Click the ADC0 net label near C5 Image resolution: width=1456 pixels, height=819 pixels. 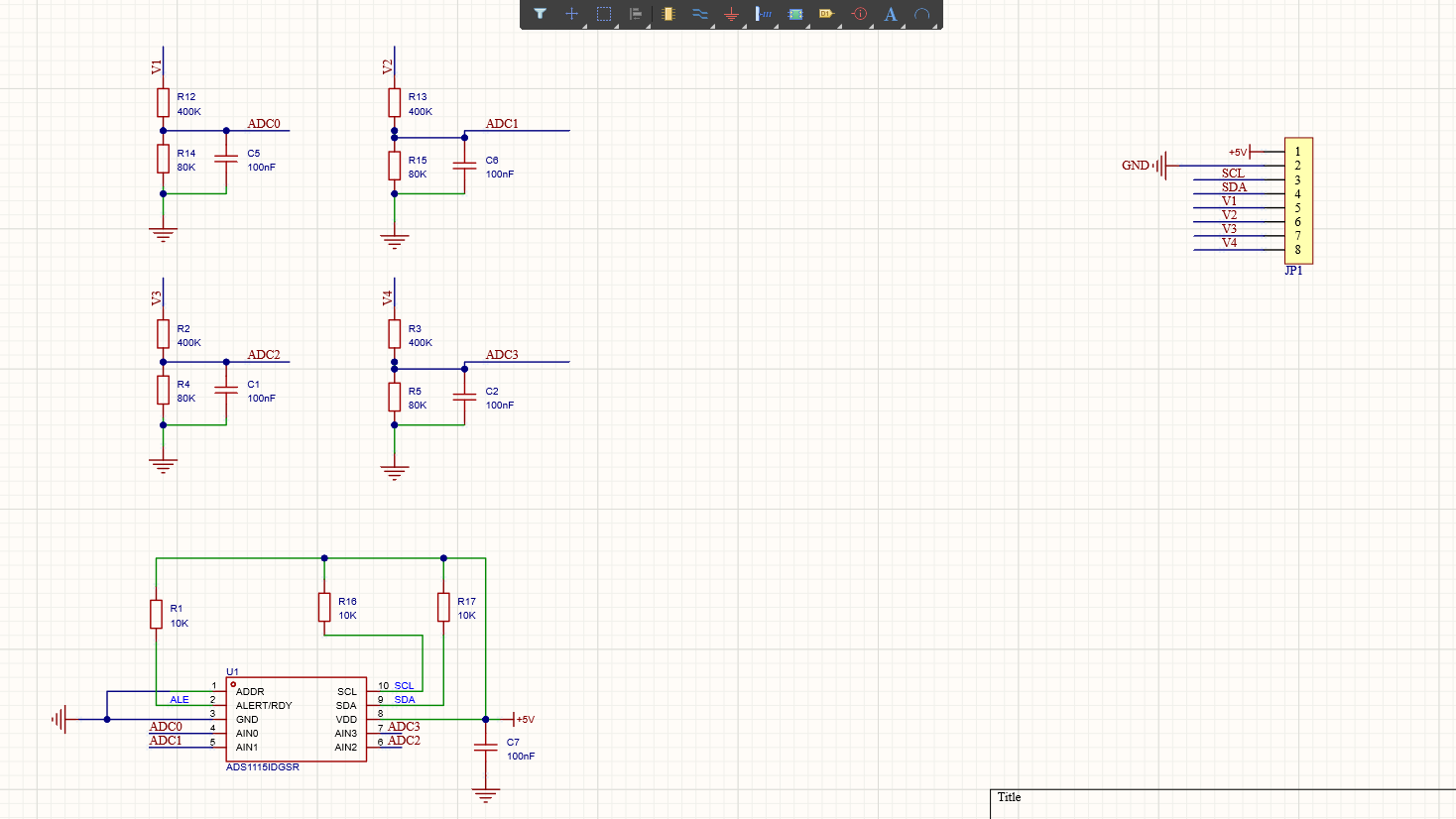pyautogui.click(x=264, y=124)
